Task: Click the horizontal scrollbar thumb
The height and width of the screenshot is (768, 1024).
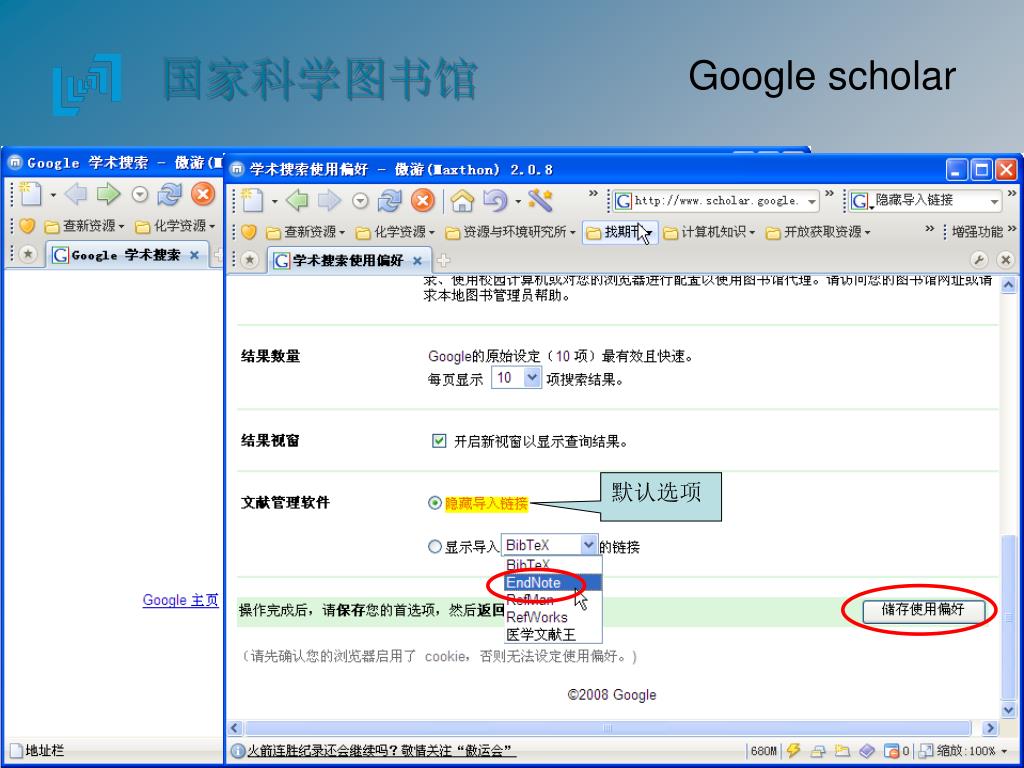Action: pyautogui.click(x=607, y=728)
